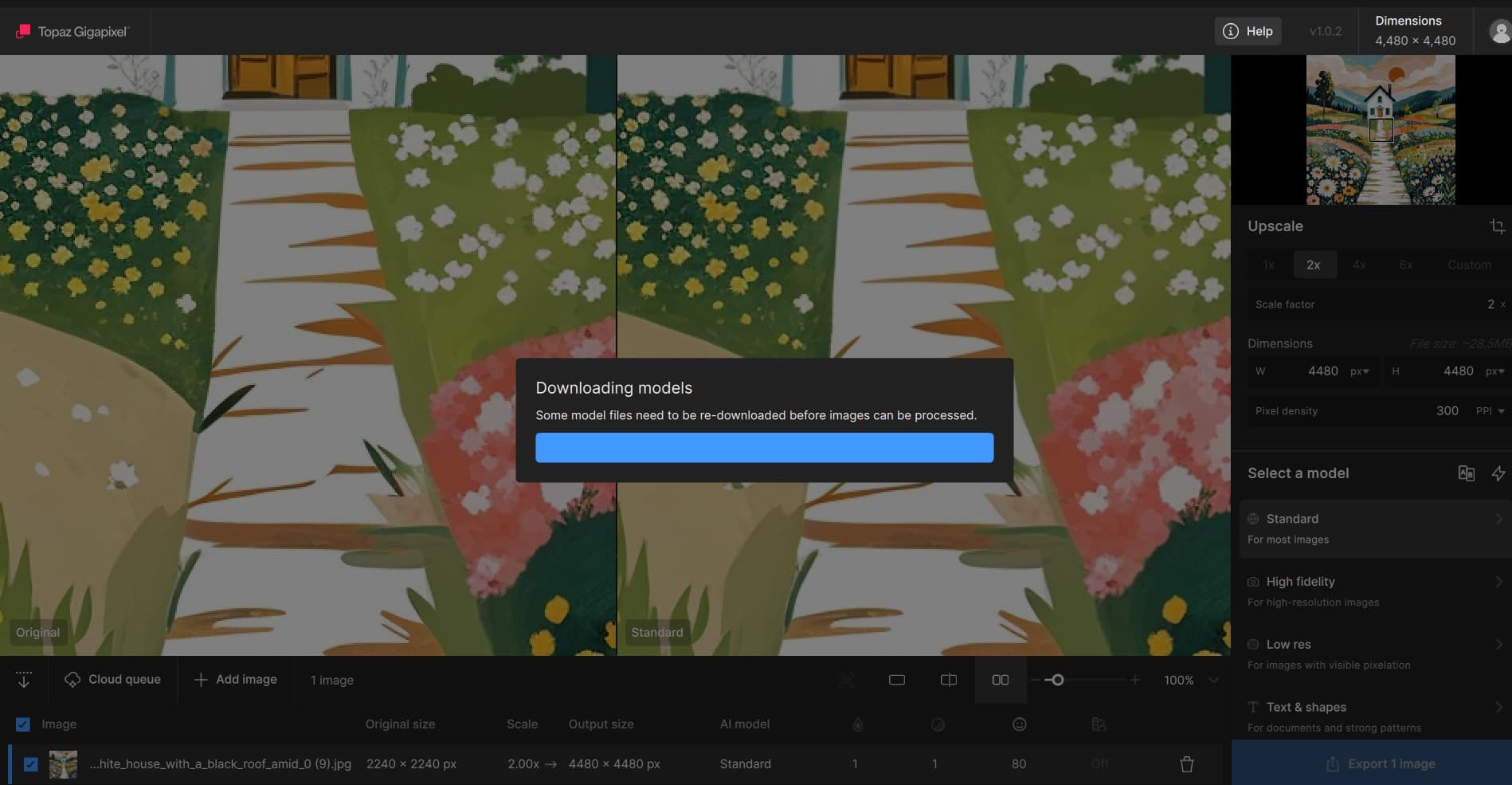Switch to split view comparison
The width and height of the screenshot is (1512, 785).
(x=948, y=680)
